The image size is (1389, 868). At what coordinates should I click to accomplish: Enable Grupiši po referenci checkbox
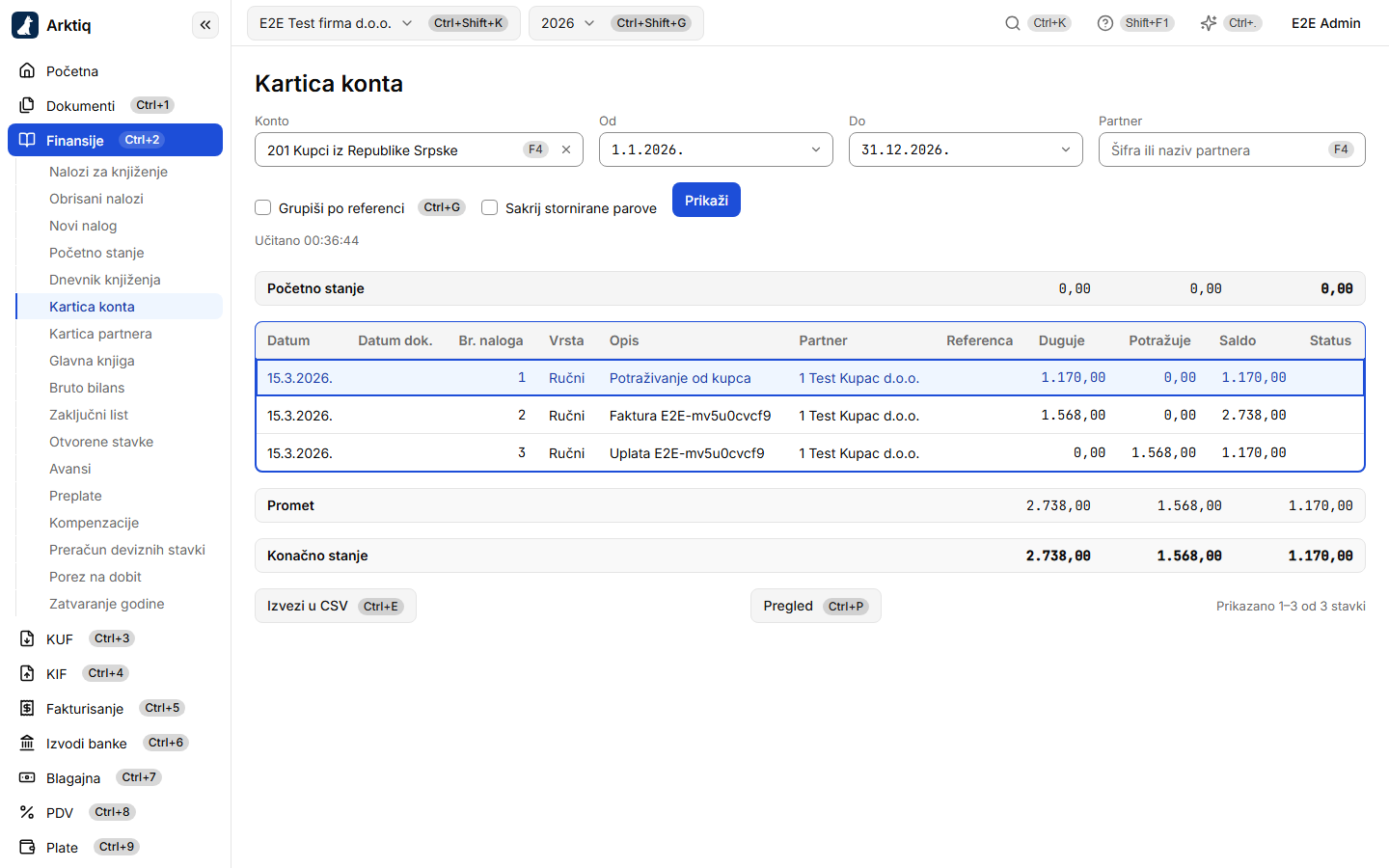click(262, 207)
